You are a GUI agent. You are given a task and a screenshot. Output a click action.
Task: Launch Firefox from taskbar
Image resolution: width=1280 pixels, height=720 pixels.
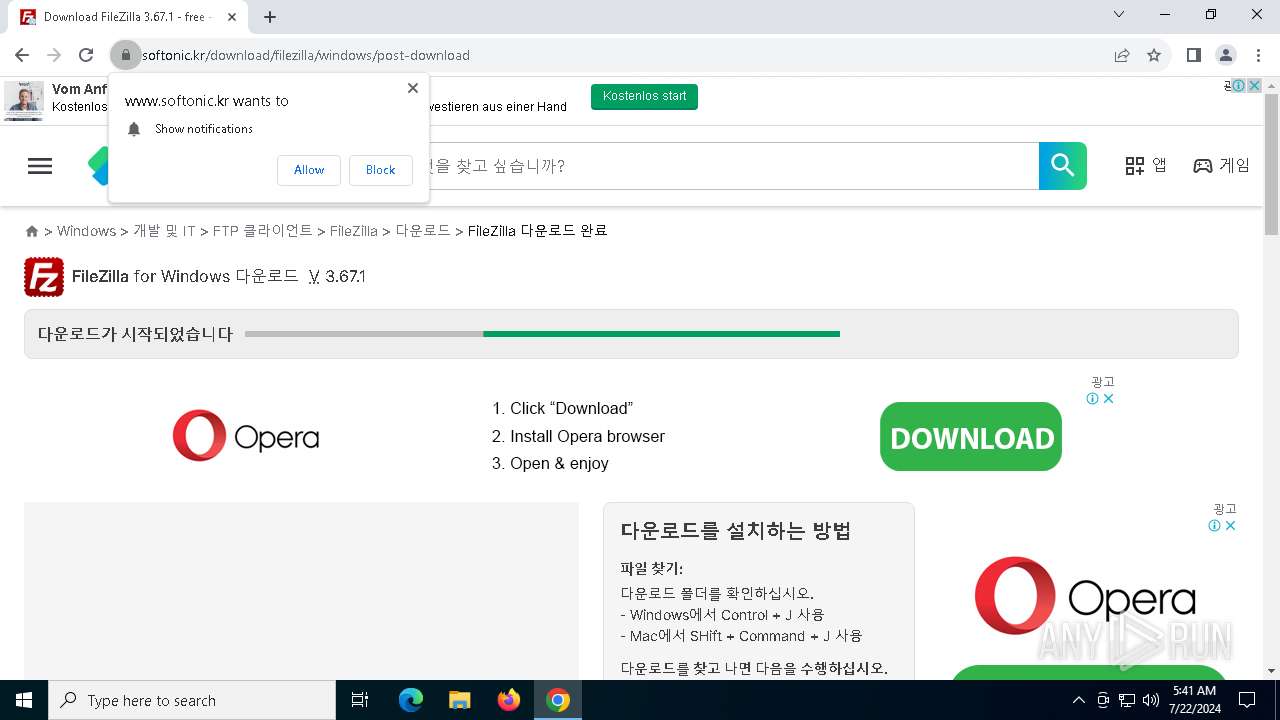[x=509, y=700]
